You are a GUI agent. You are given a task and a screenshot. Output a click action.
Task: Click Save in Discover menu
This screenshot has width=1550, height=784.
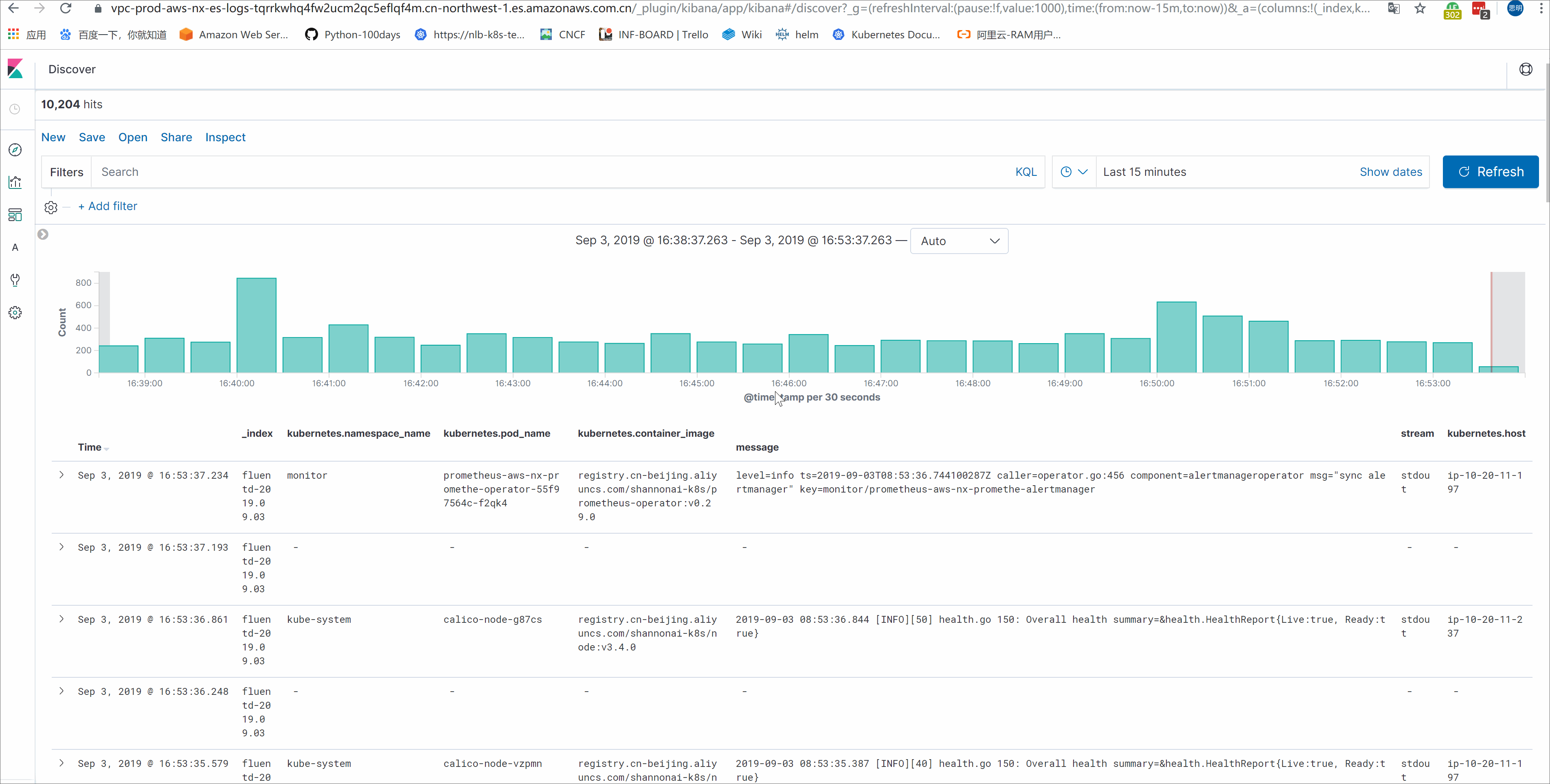click(x=92, y=138)
